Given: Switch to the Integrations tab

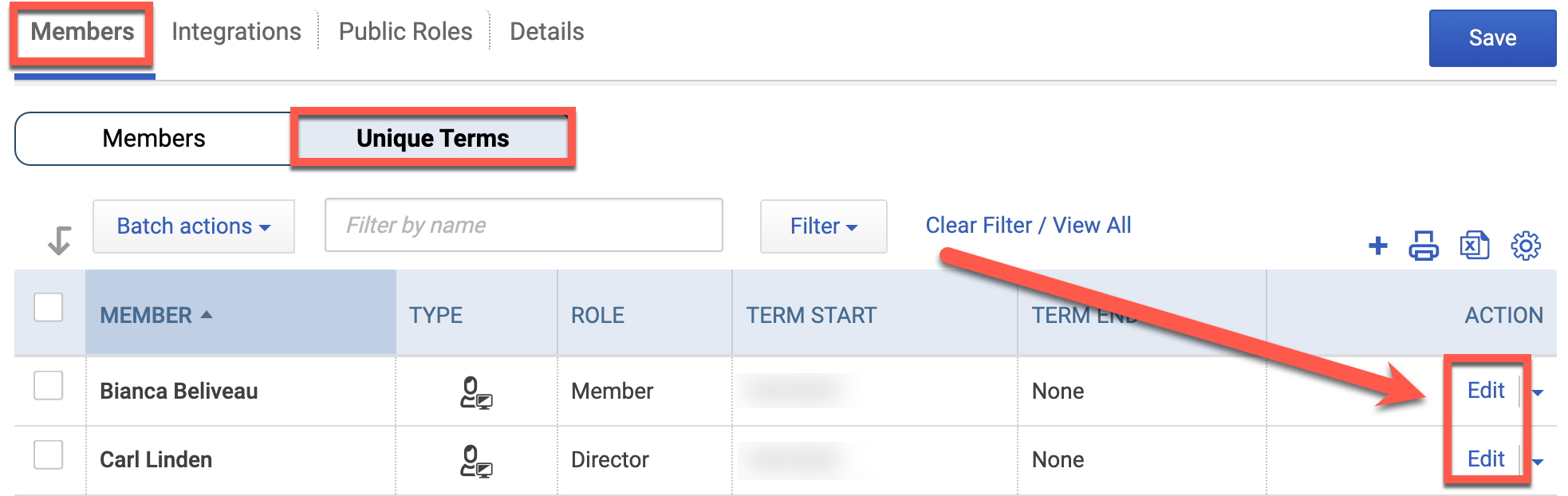Looking at the screenshot, I should pyautogui.click(x=236, y=31).
